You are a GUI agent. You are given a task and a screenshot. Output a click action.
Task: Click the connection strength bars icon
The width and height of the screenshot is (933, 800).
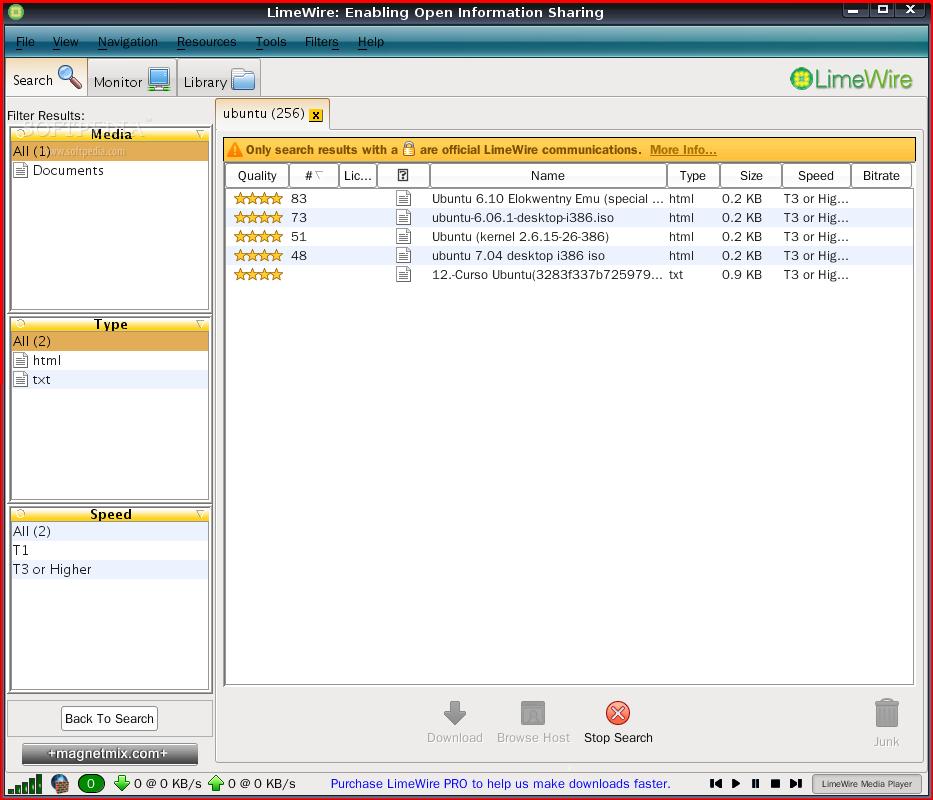24,783
